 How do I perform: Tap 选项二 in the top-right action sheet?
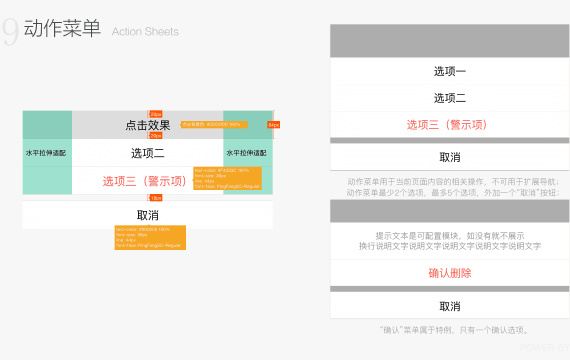(x=450, y=98)
